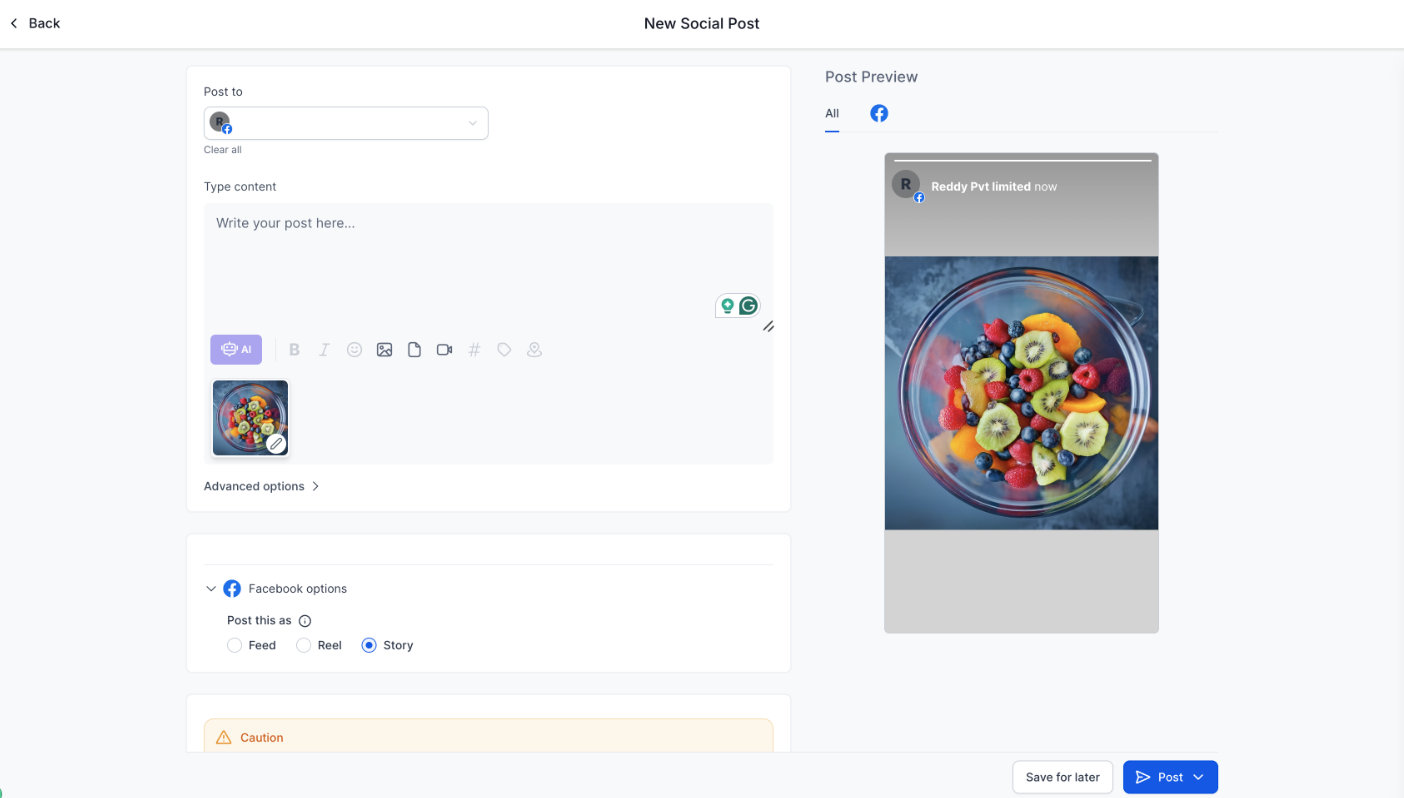Click the mention user icon
The height and width of the screenshot is (798, 1404).
tap(534, 350)
